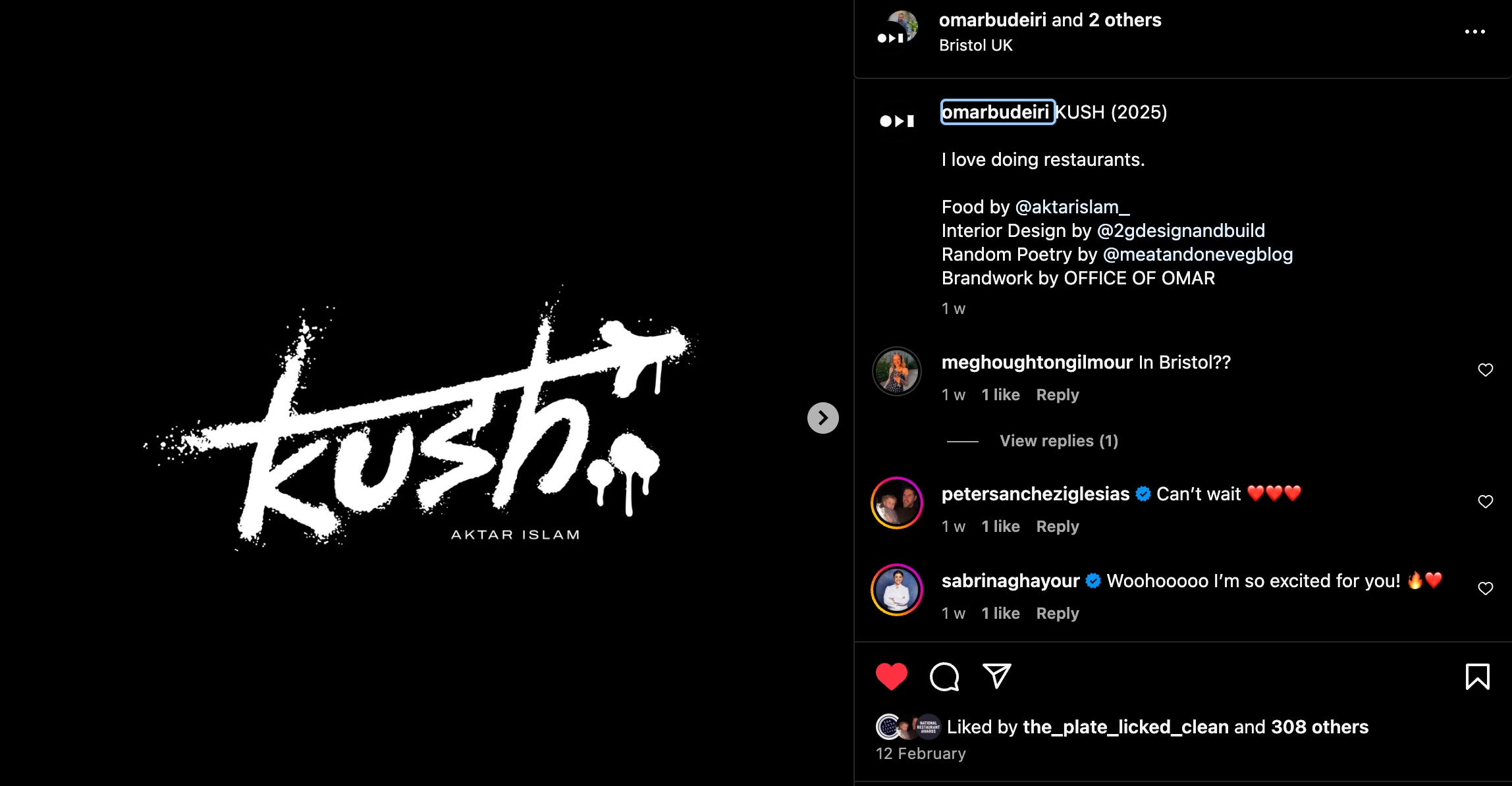Screen dimensions: 1512x786
Task: Open @aktarislam_ profile mention
Action: pos(1073,207)
